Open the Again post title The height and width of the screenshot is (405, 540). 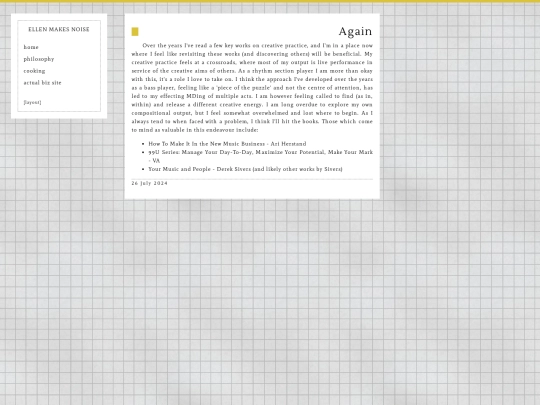[355, 31]
